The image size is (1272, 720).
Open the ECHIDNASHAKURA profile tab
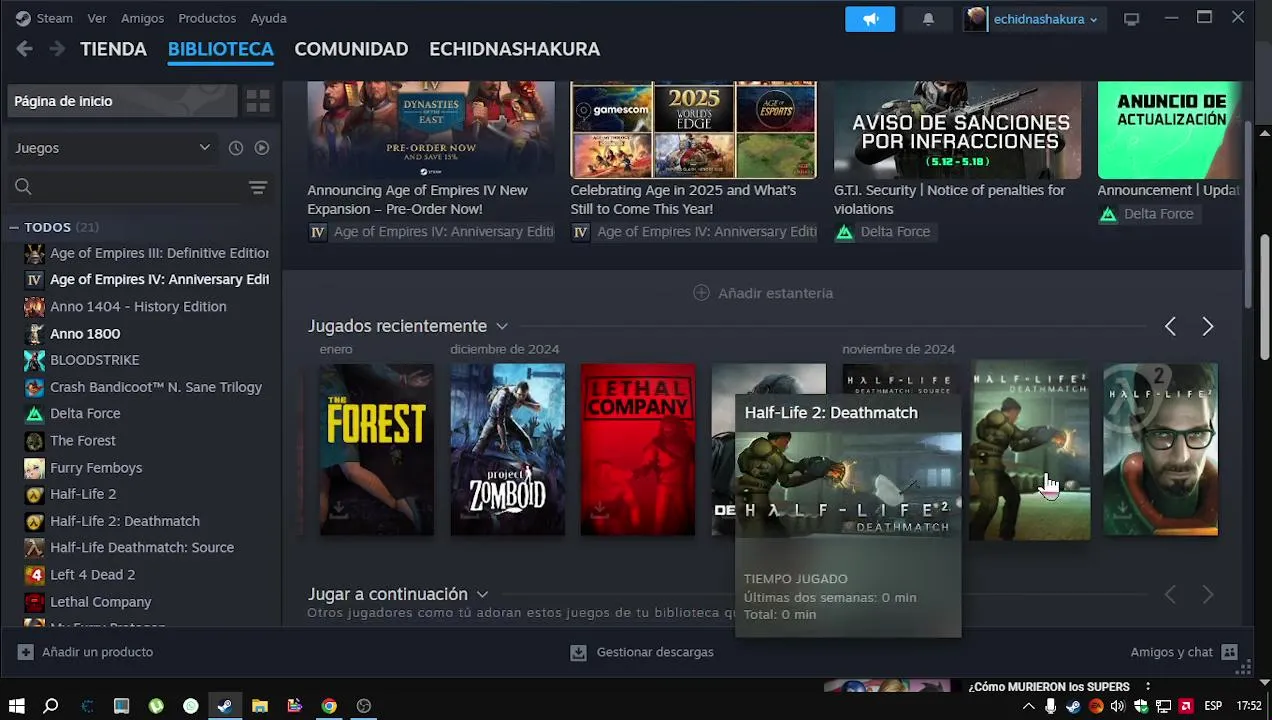515,49
